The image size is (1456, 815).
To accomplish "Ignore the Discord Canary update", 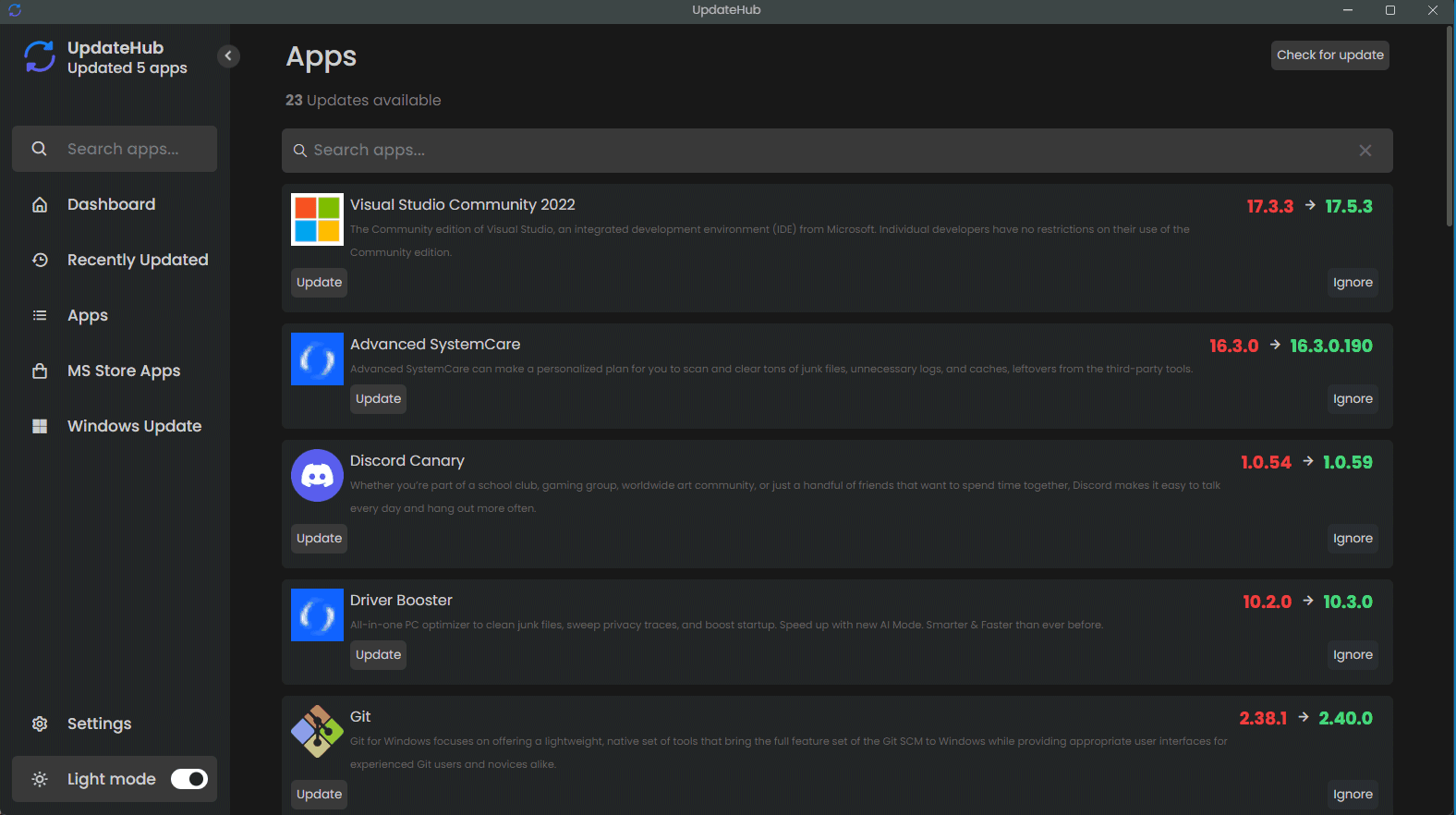I will (x=1353, y=539).
